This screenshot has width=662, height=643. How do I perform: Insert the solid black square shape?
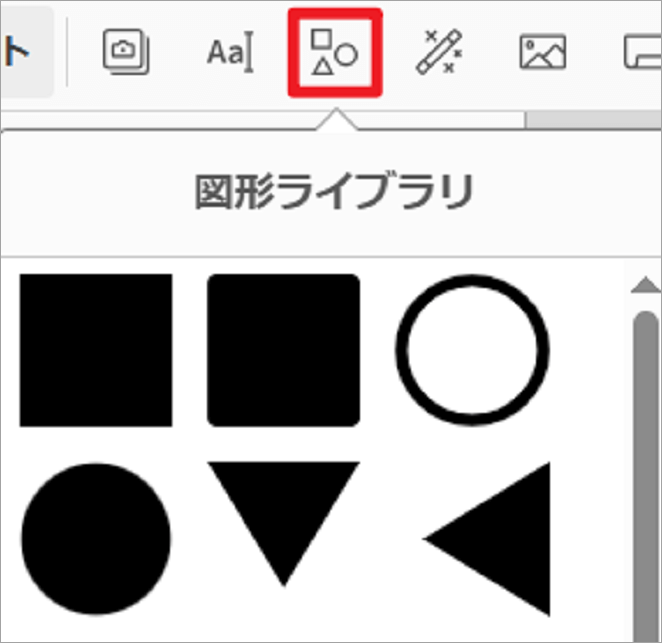[96, 350]
